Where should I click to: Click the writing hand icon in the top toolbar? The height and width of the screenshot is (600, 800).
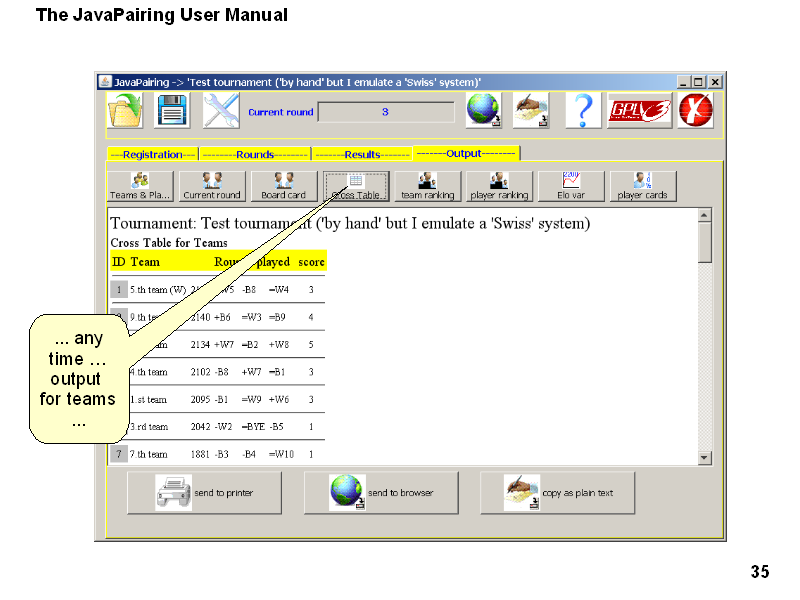[531, 111]
